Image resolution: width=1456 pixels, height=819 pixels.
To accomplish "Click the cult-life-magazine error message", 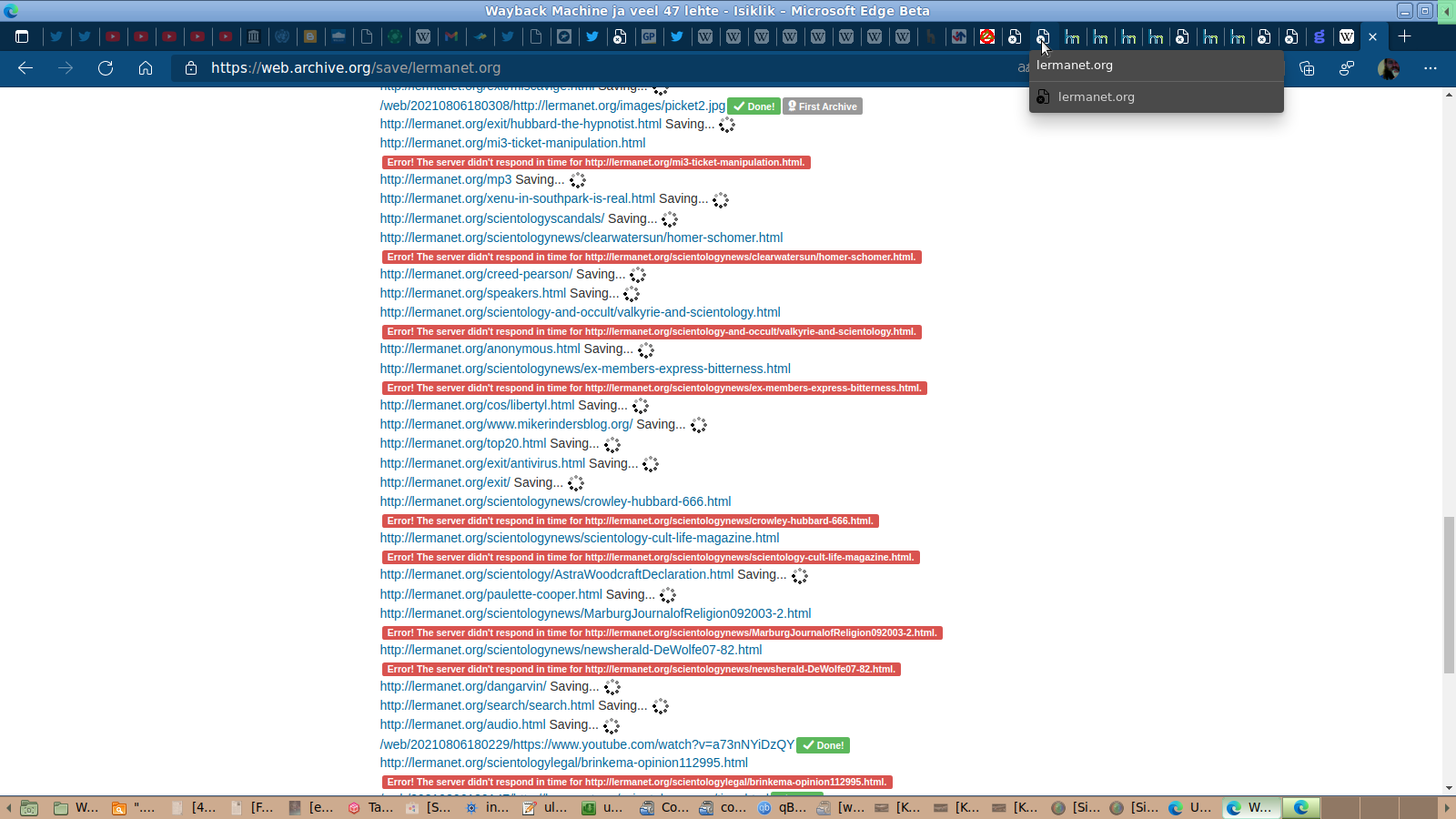I will [651, 558].
